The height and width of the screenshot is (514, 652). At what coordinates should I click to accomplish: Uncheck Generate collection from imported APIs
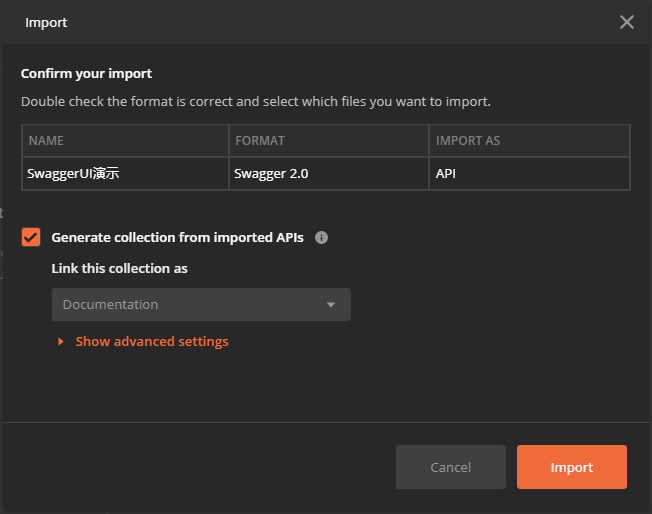(31, 237)
